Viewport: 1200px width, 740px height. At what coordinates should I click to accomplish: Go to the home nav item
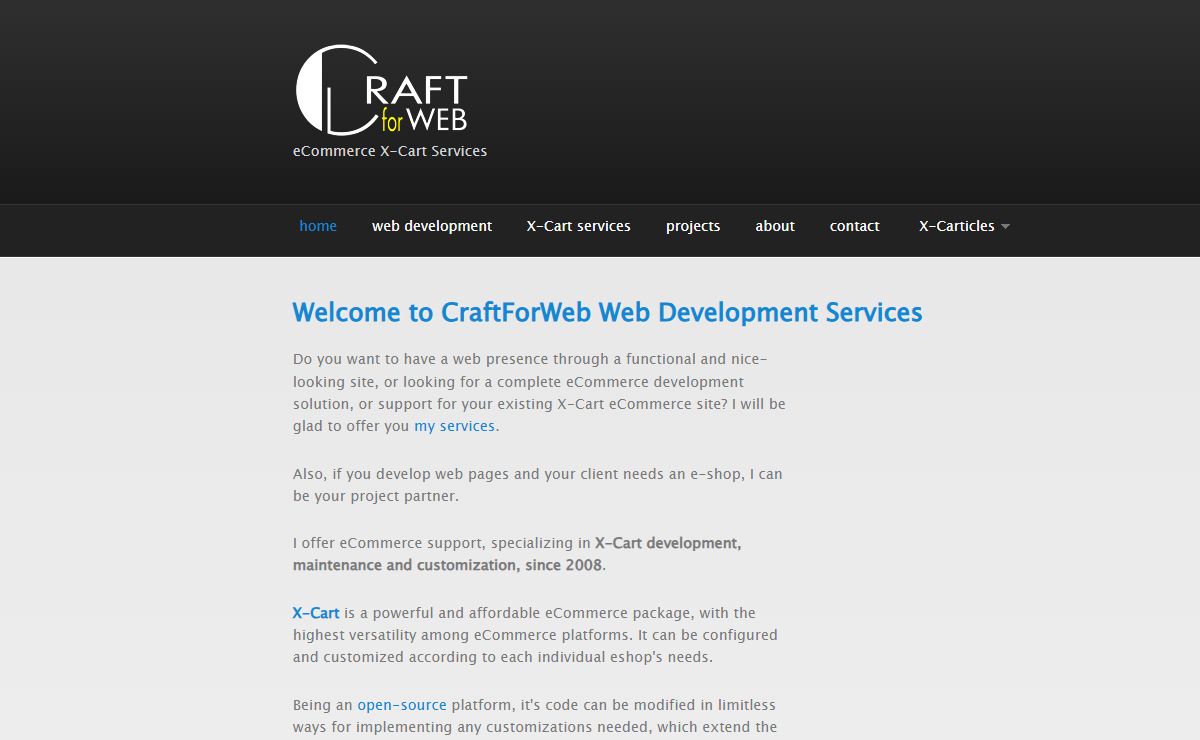(318, 226)
